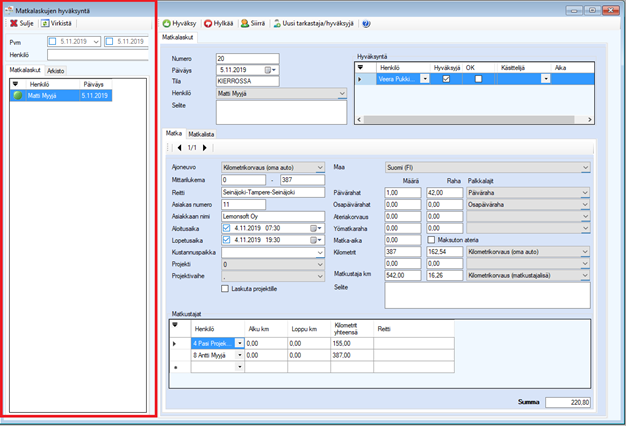This screenshot has height=426, width=626.
Task: Switch to the Arkisto tab
Action: click(55, 71)
